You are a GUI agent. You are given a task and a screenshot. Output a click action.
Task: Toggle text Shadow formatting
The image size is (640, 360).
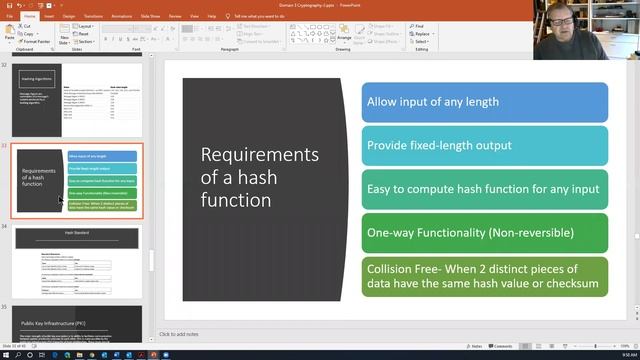tap(128, 39)
